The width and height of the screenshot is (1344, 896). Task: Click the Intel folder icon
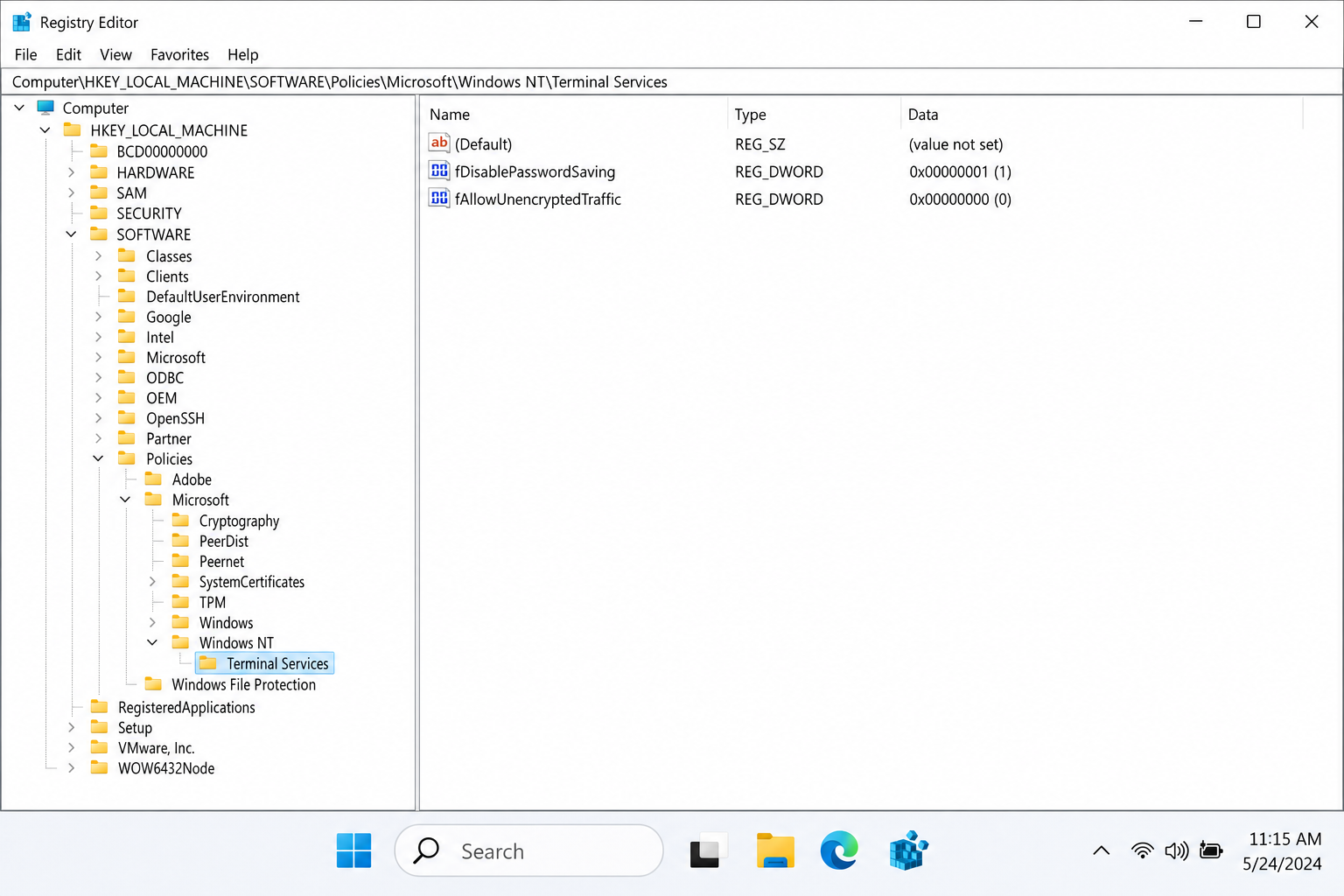[127, 337]
